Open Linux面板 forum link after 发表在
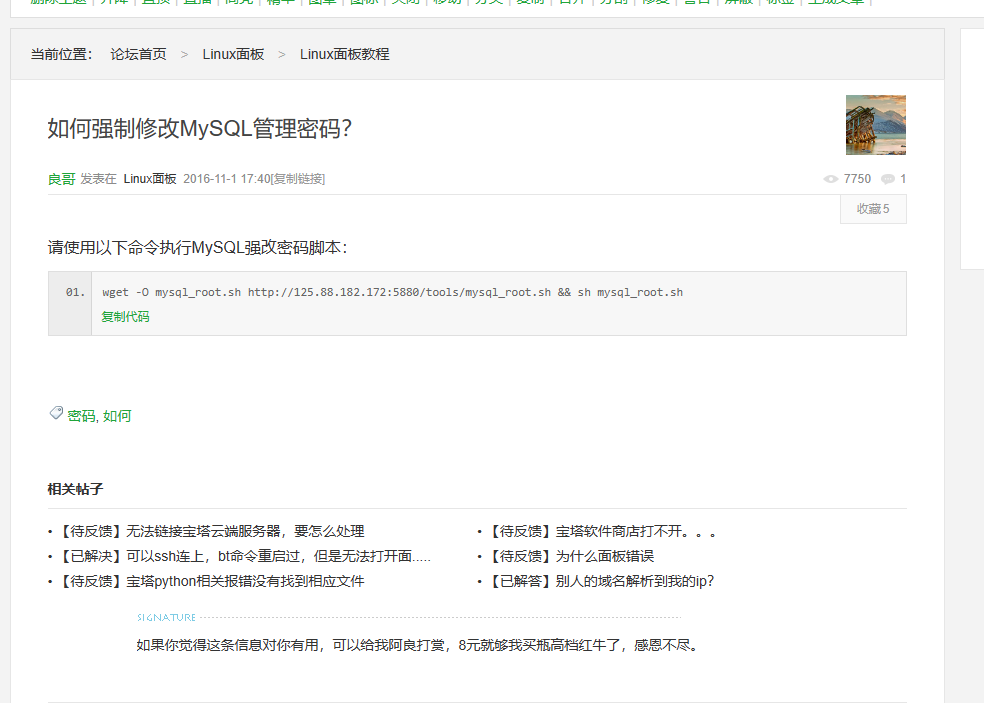984x703 pixels. pos(150,179)
